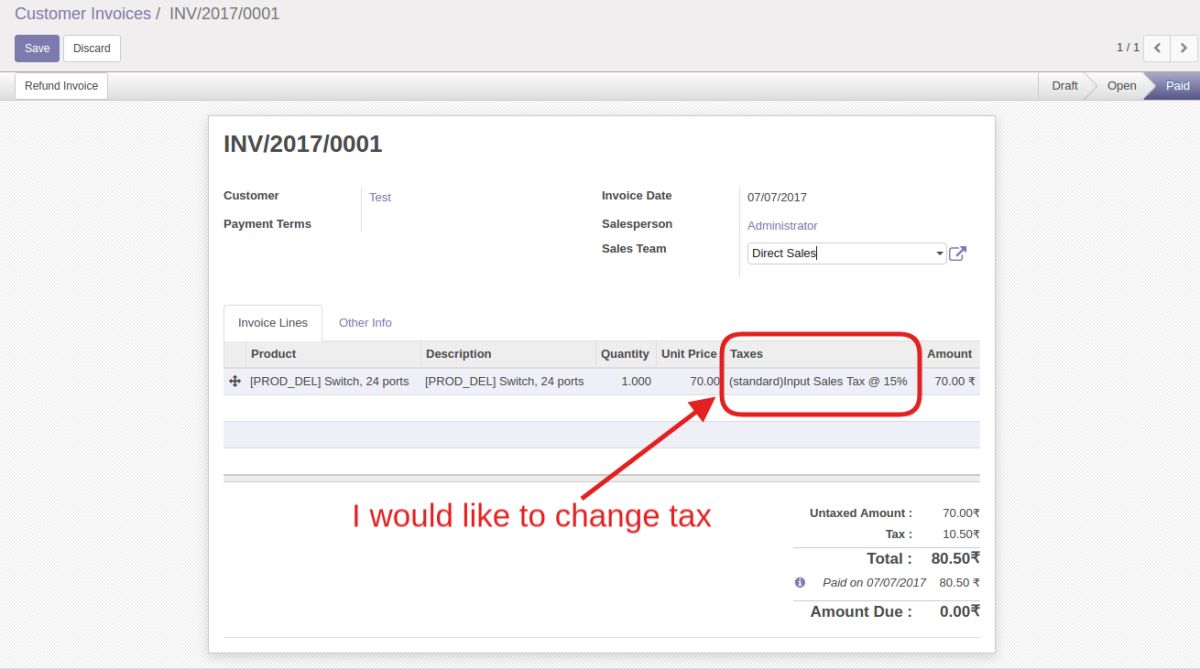Open the Sales Team dropdown arrow
This screenshot has width=1200, height=669.
pyautogui.click(x=940, y=254)
